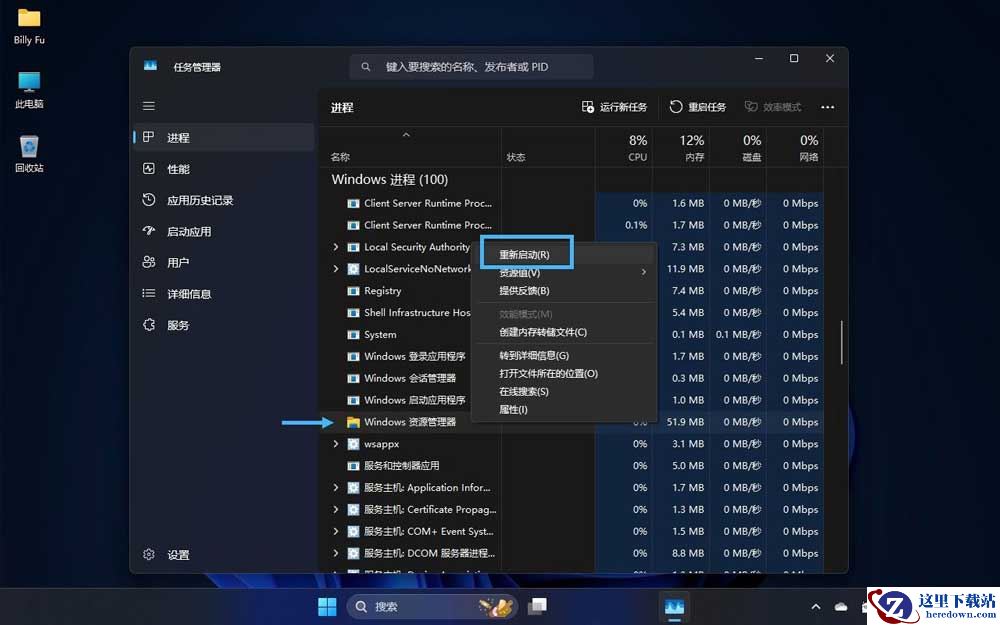Show hidden system tray icons chevron

pyautogui.click(x=816, y=607)
